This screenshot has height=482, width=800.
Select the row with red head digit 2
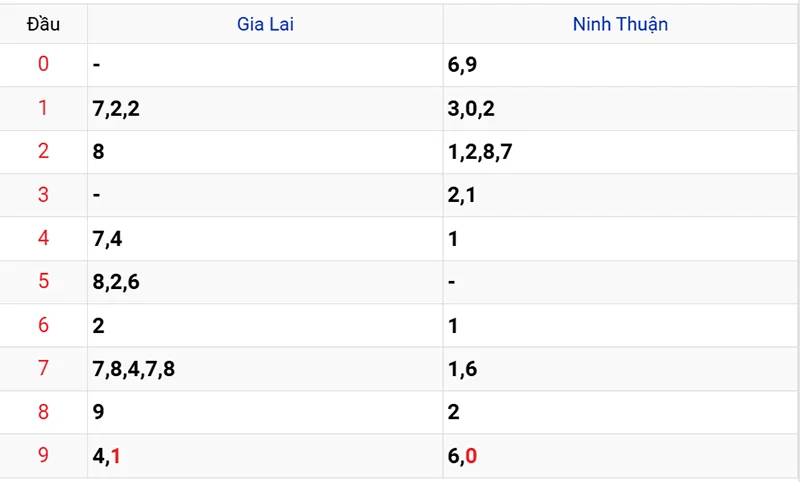pyautogui.click(x=400, y=151)
